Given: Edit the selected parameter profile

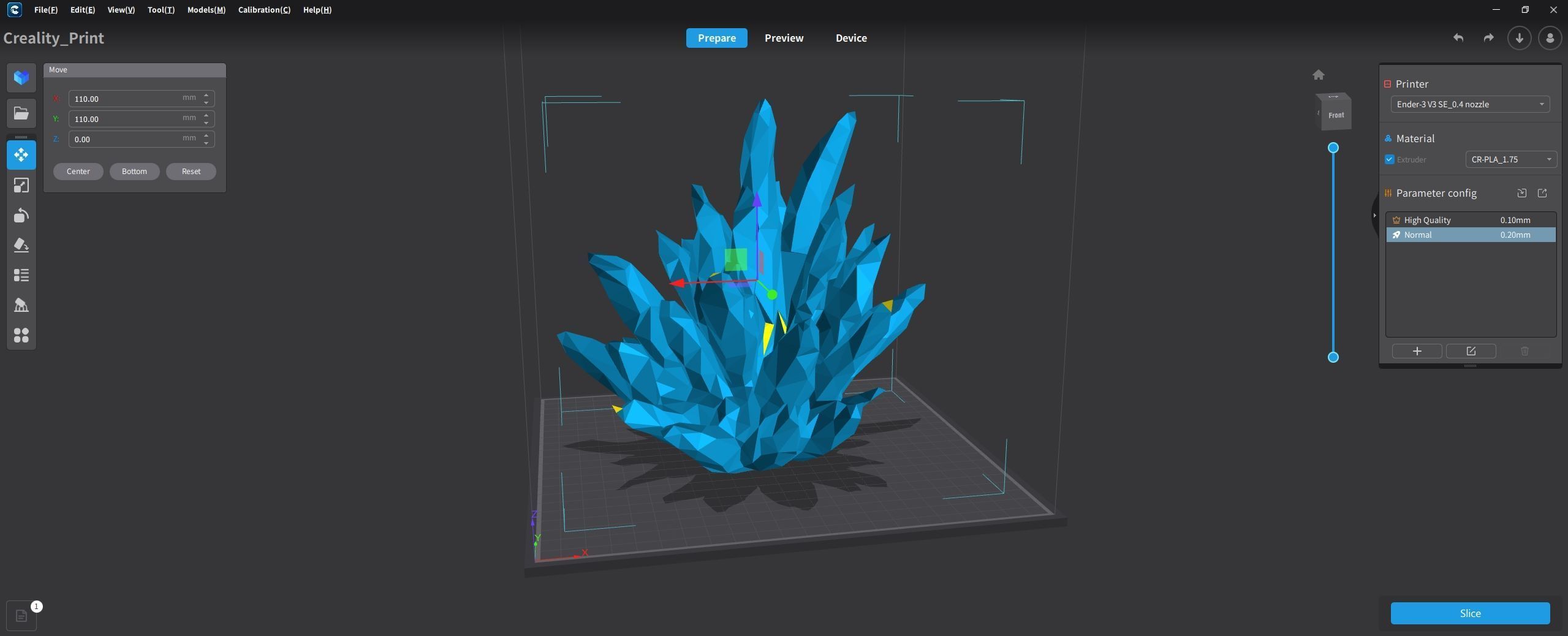Looking at the screenshot, I should coord(1471,351).
